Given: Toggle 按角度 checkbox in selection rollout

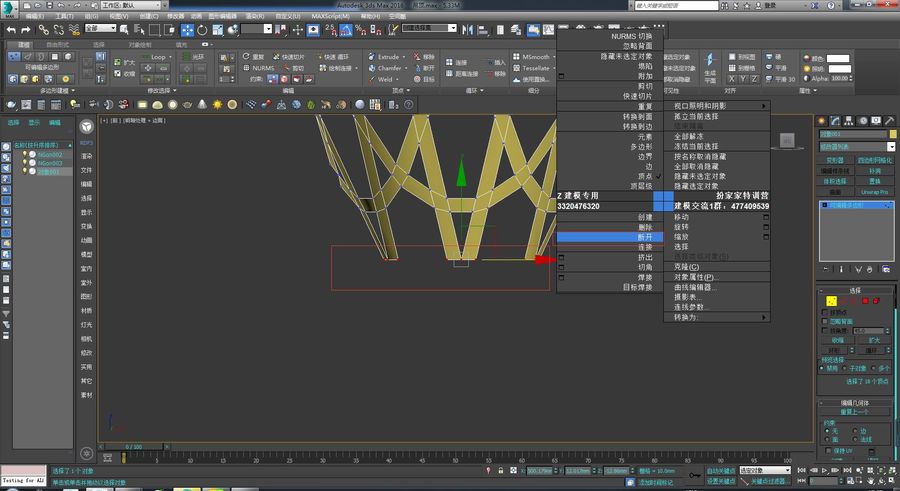Looking at the screenshot, I should pos(825,331).
